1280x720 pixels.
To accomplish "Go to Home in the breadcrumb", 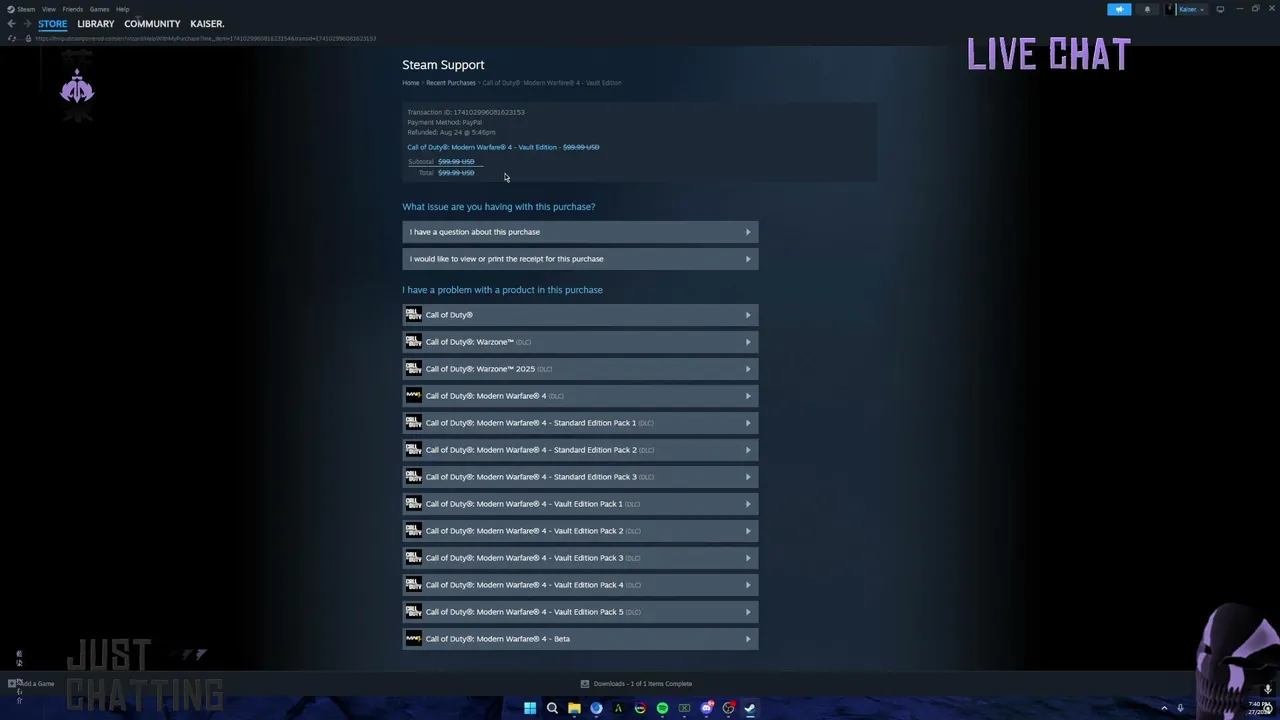I will (411, 83).
